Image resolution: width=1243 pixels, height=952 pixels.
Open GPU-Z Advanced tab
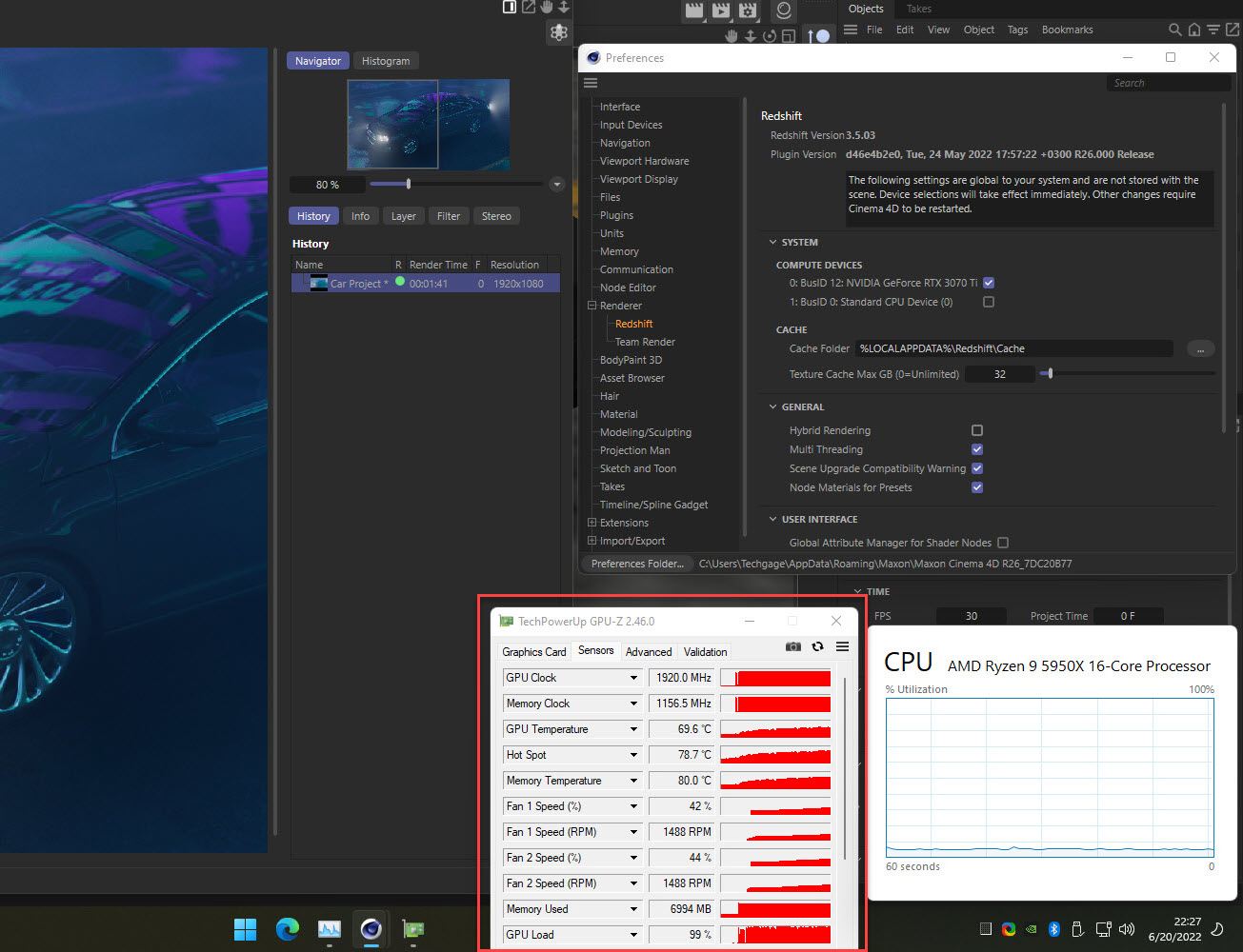(x=649, y=651)
